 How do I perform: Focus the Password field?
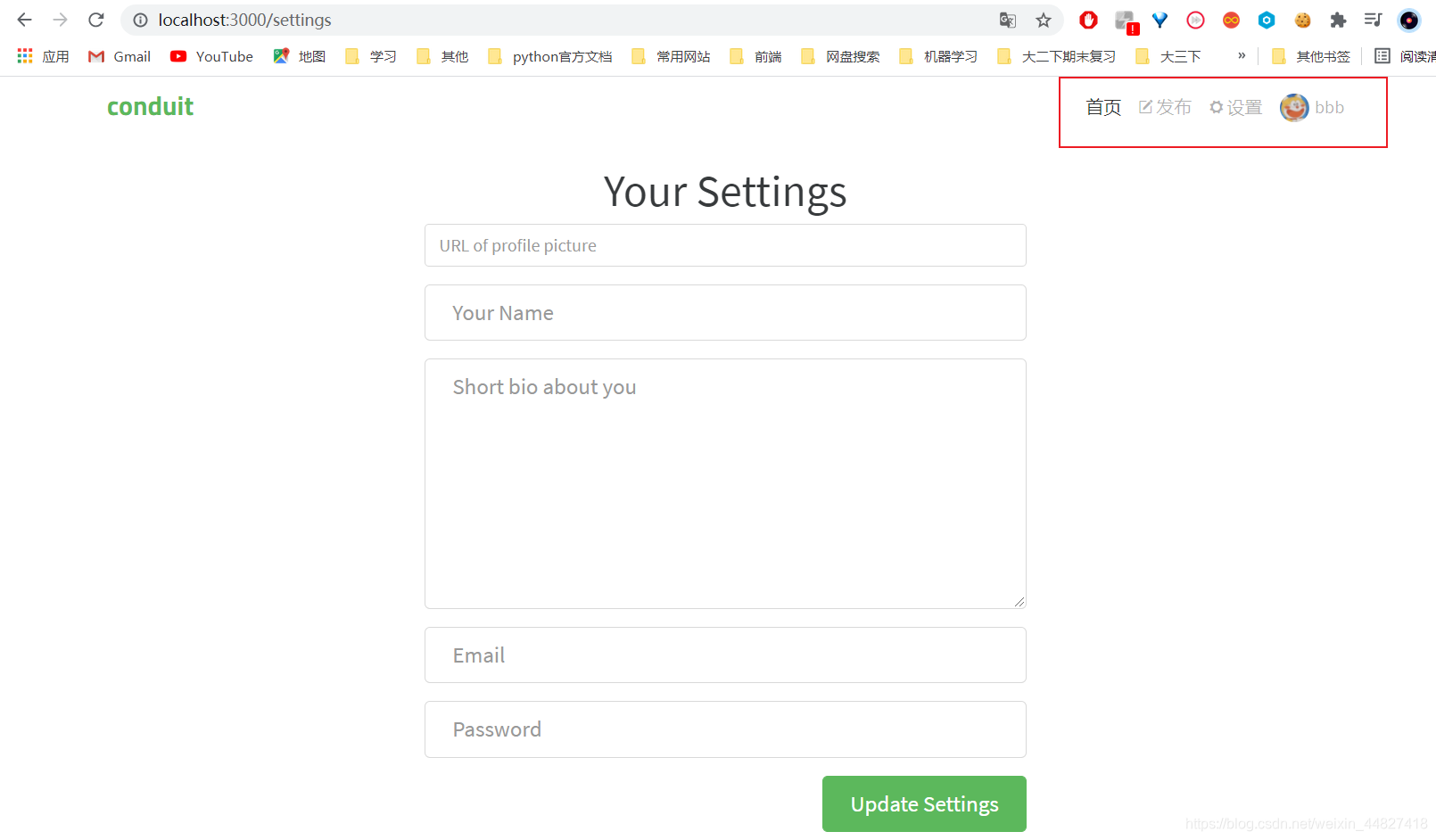tap(725, 729)
